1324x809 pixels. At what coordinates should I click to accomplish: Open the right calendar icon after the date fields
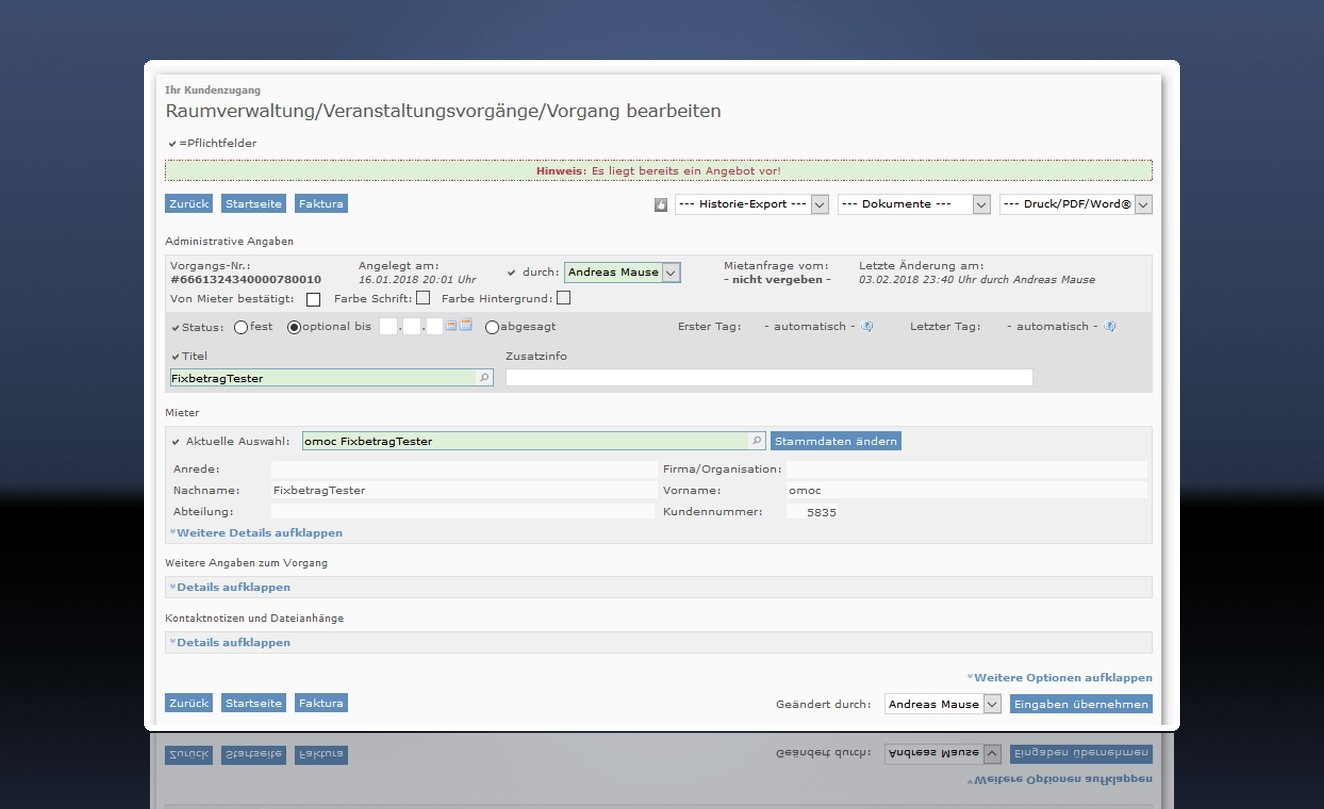466,326
